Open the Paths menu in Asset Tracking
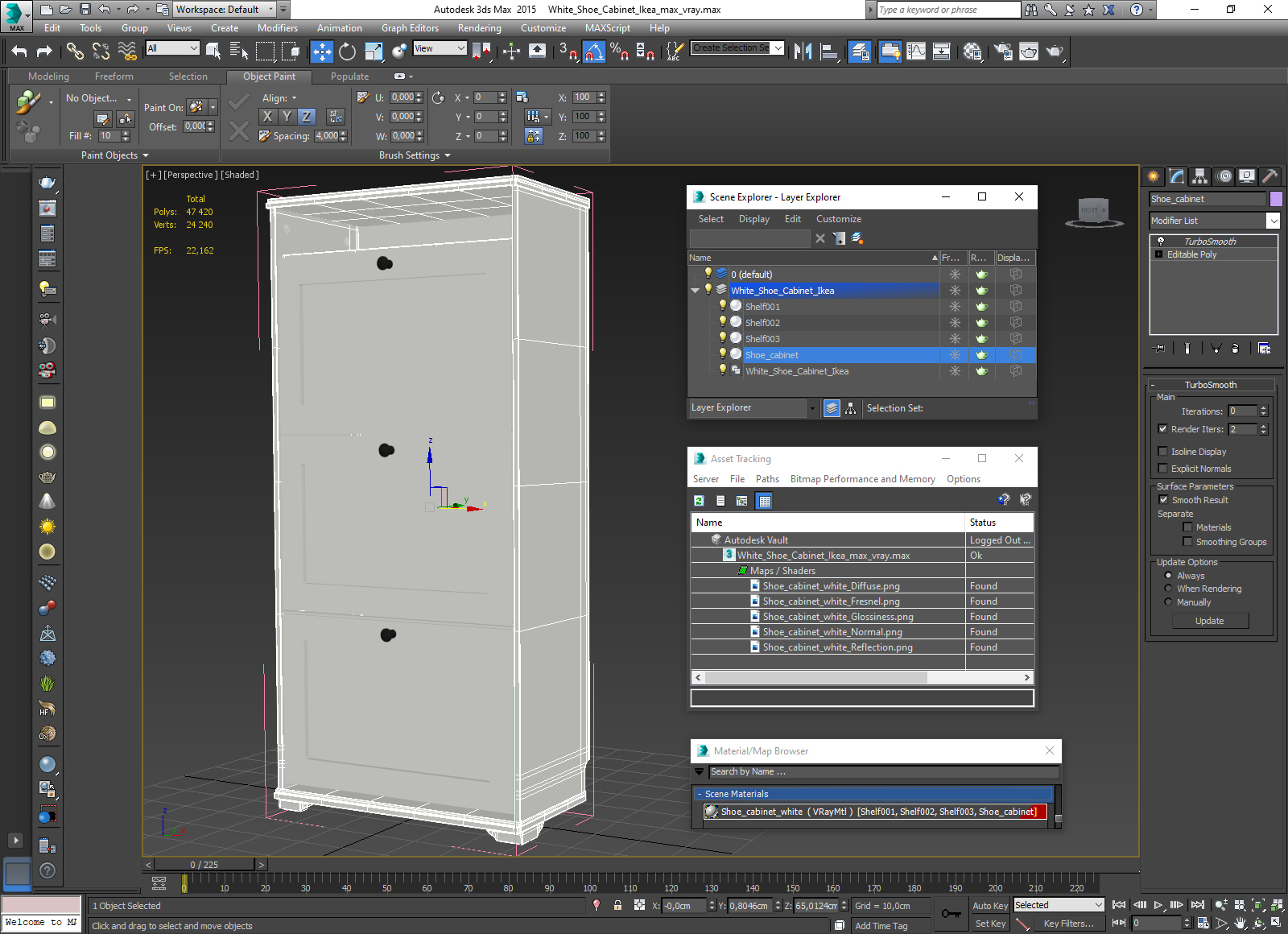 [x=767, y=479]
